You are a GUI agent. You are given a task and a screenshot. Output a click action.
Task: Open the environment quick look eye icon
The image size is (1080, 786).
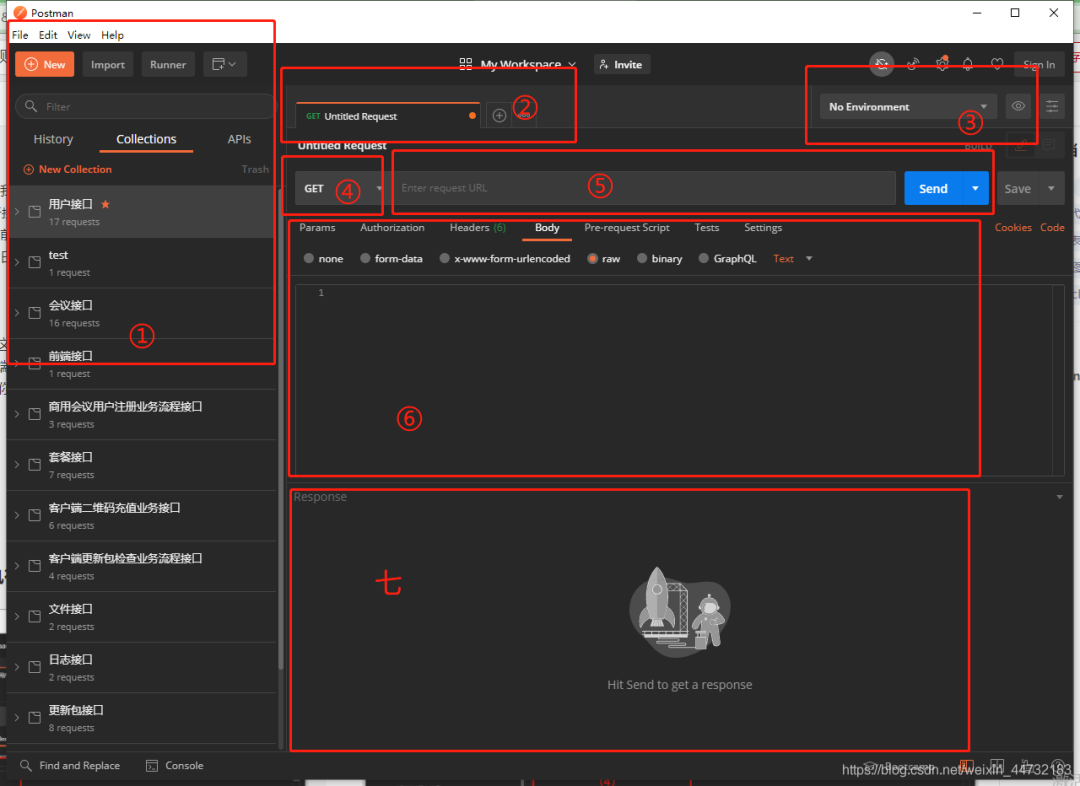click(1018, 106)
